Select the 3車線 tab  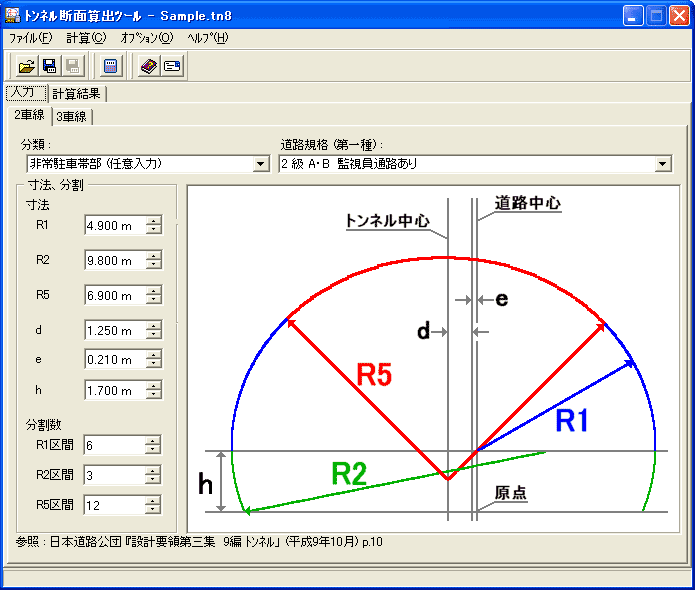click(71, 117)
